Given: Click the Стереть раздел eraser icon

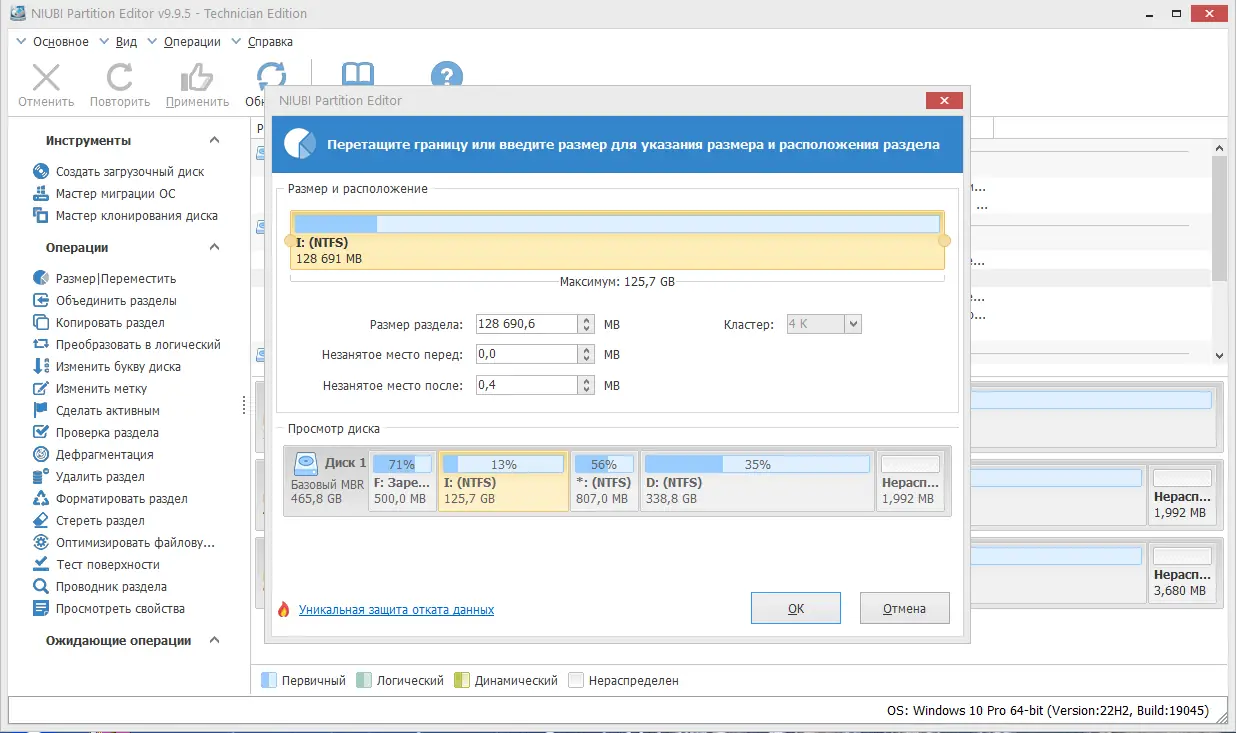Looking at the screenshot, I should point(41,521).
